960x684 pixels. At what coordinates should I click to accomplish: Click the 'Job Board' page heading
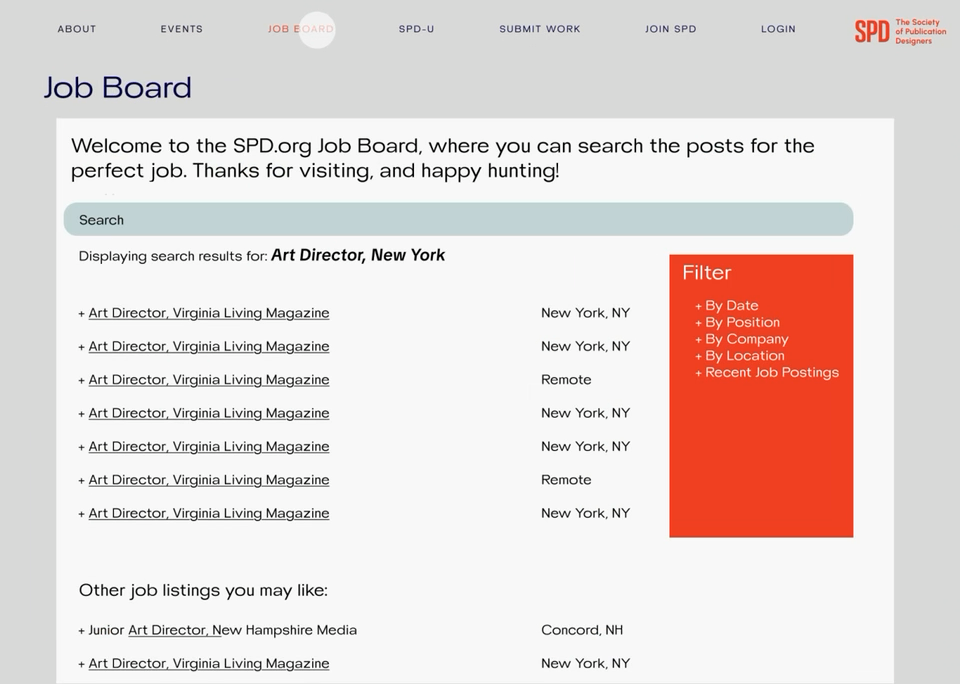tap(118, 88)
